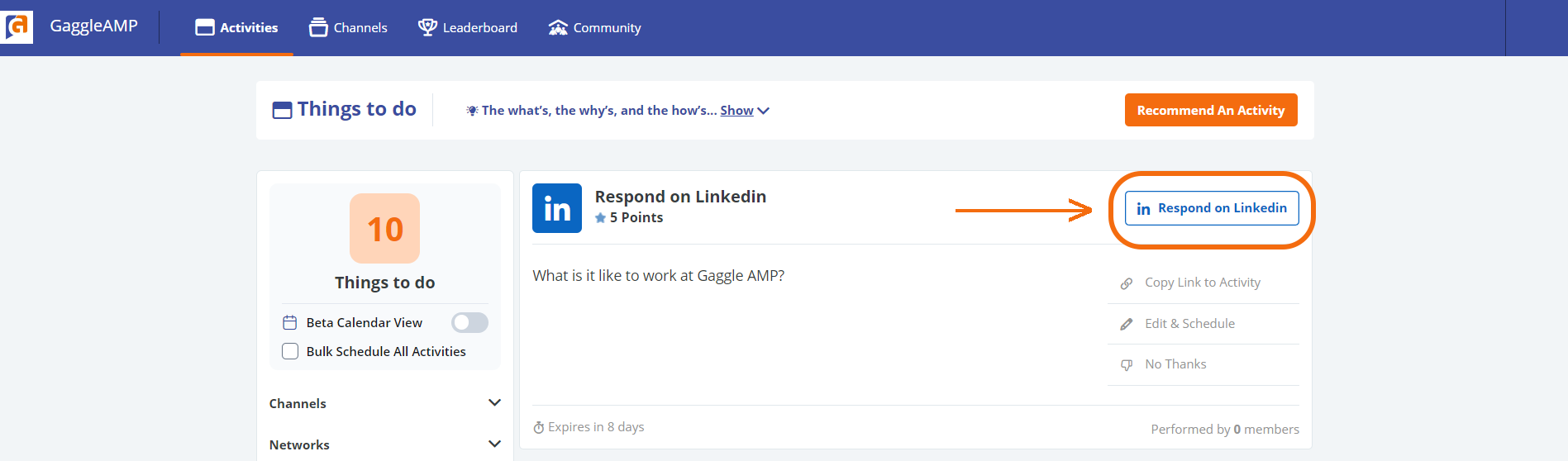The height and width of the screenshot is (461, 1568).
Task: Click the GaggleAMP brand name
Action: (x=94, y=26)
